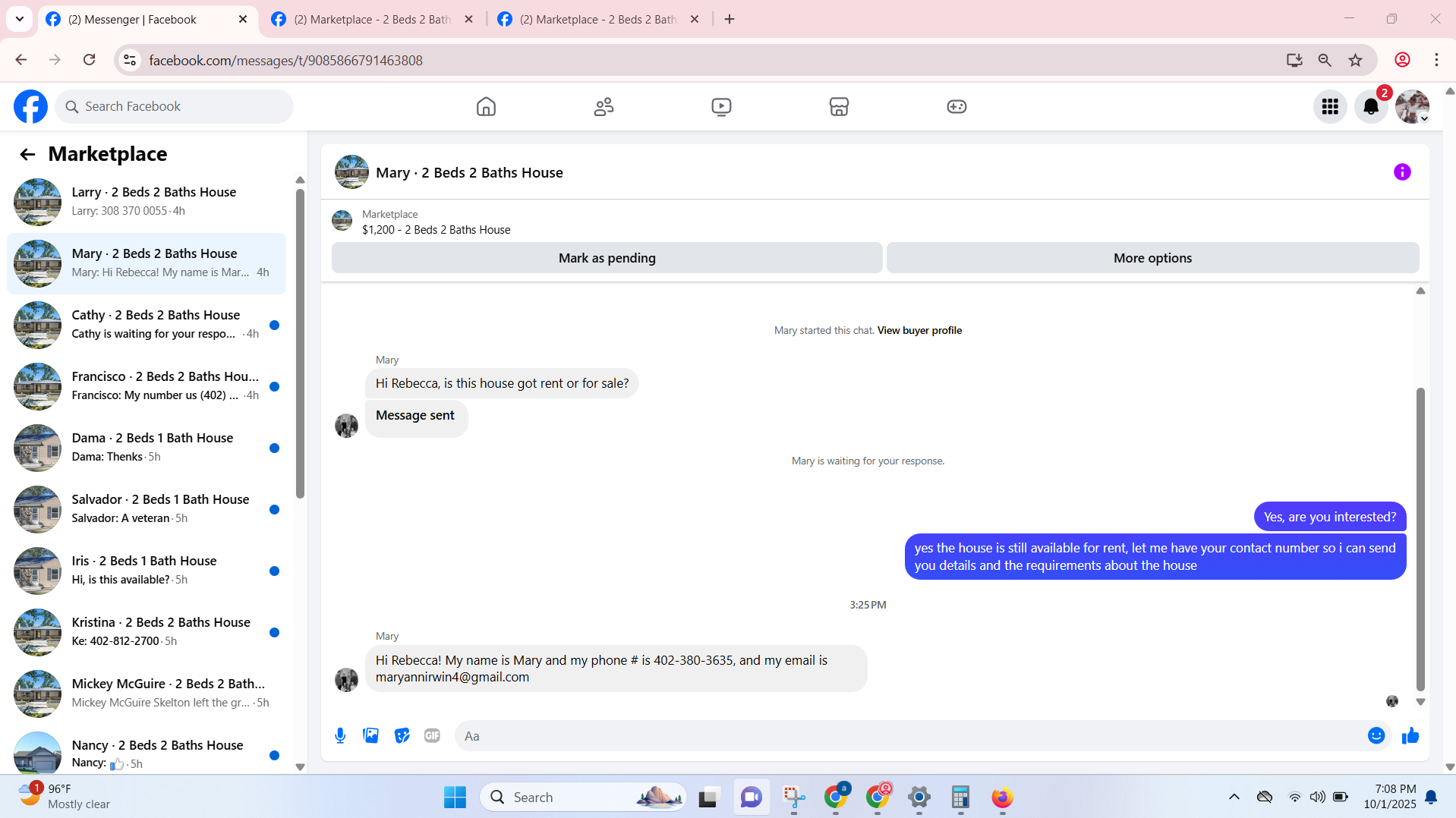1456x818 pixels.
Task: Click the chat messages scrollbar thumb
Action: pyautogui.click(x=1420, y=539)
